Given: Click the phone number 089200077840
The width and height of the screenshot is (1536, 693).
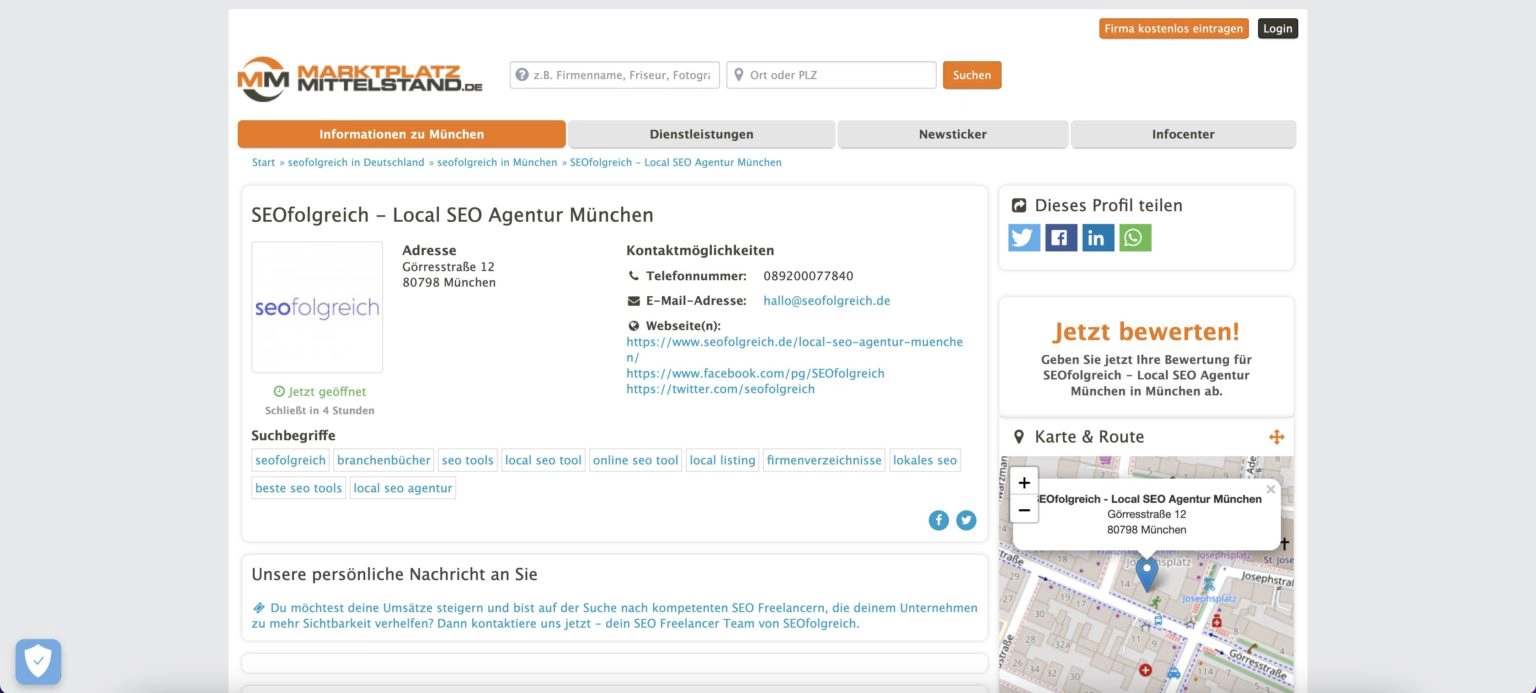Looking at the screenshot, I should pyautogui.click(x=808, y=276).
